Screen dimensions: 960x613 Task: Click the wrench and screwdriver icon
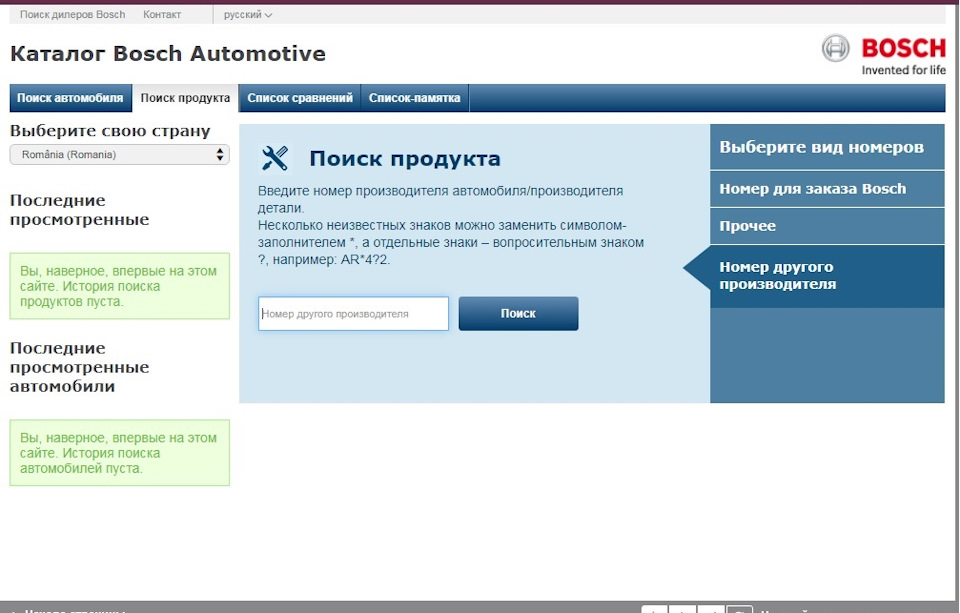point(275,159)
